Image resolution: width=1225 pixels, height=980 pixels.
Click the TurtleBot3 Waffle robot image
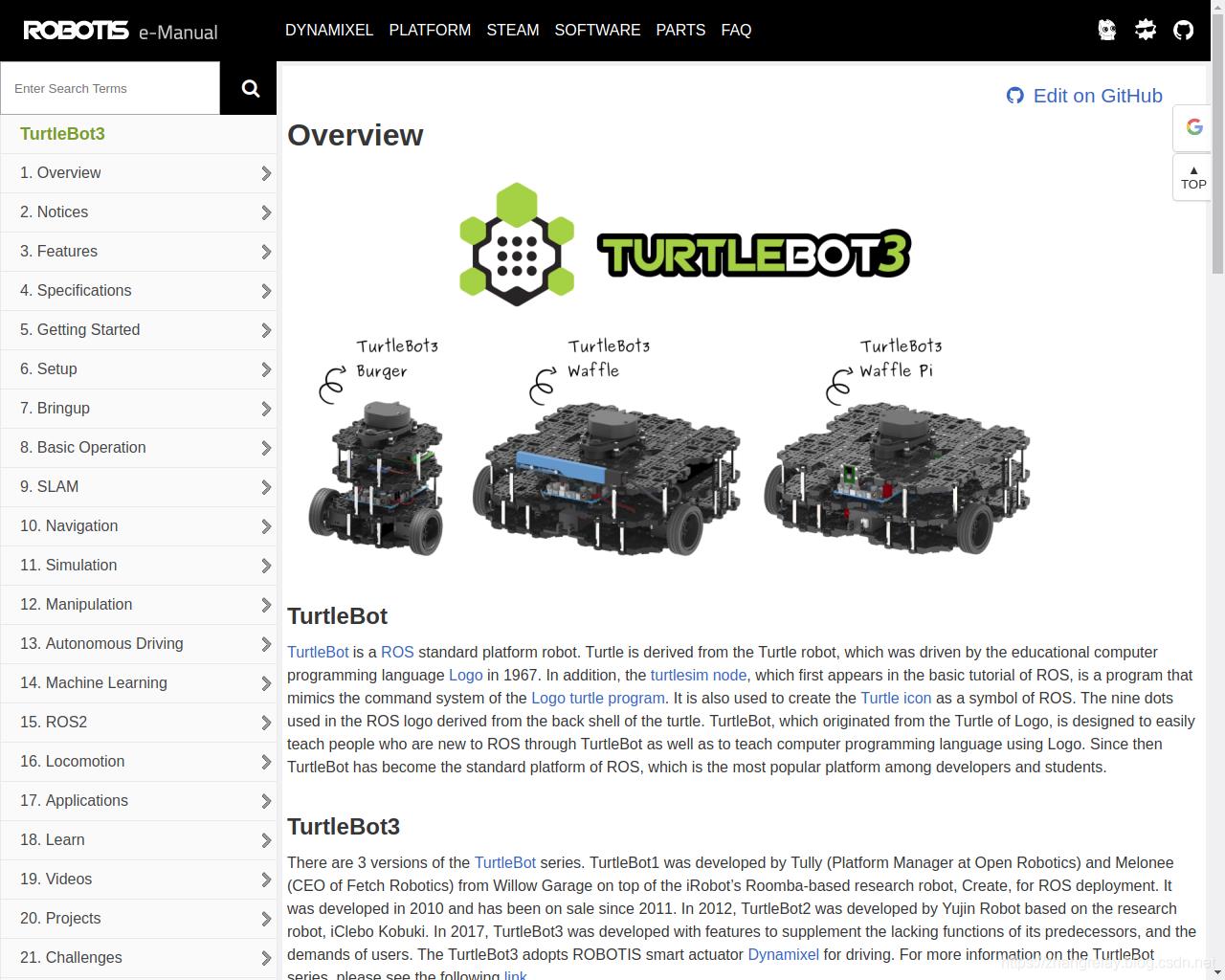(x=608, y=477)
